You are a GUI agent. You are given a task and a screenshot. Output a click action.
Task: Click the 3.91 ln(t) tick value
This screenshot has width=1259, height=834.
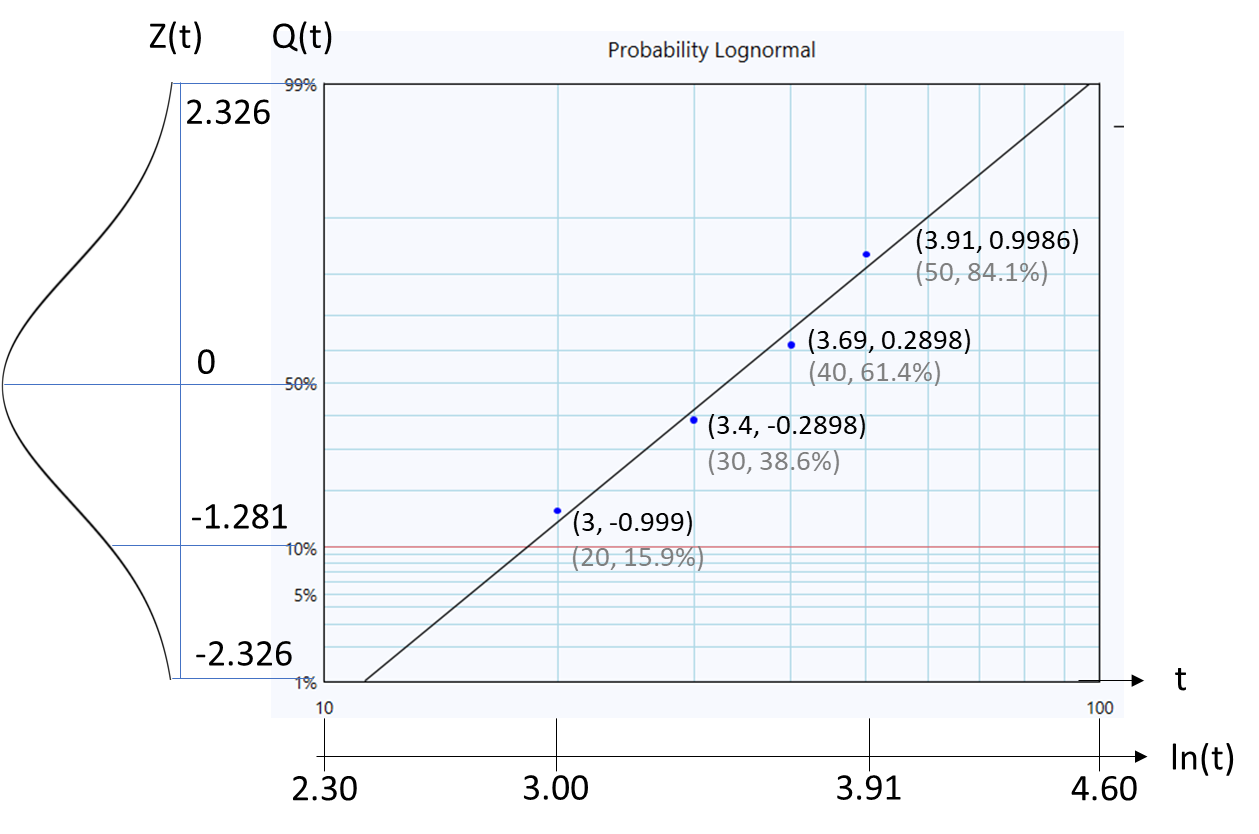click(x=868, y=790)
